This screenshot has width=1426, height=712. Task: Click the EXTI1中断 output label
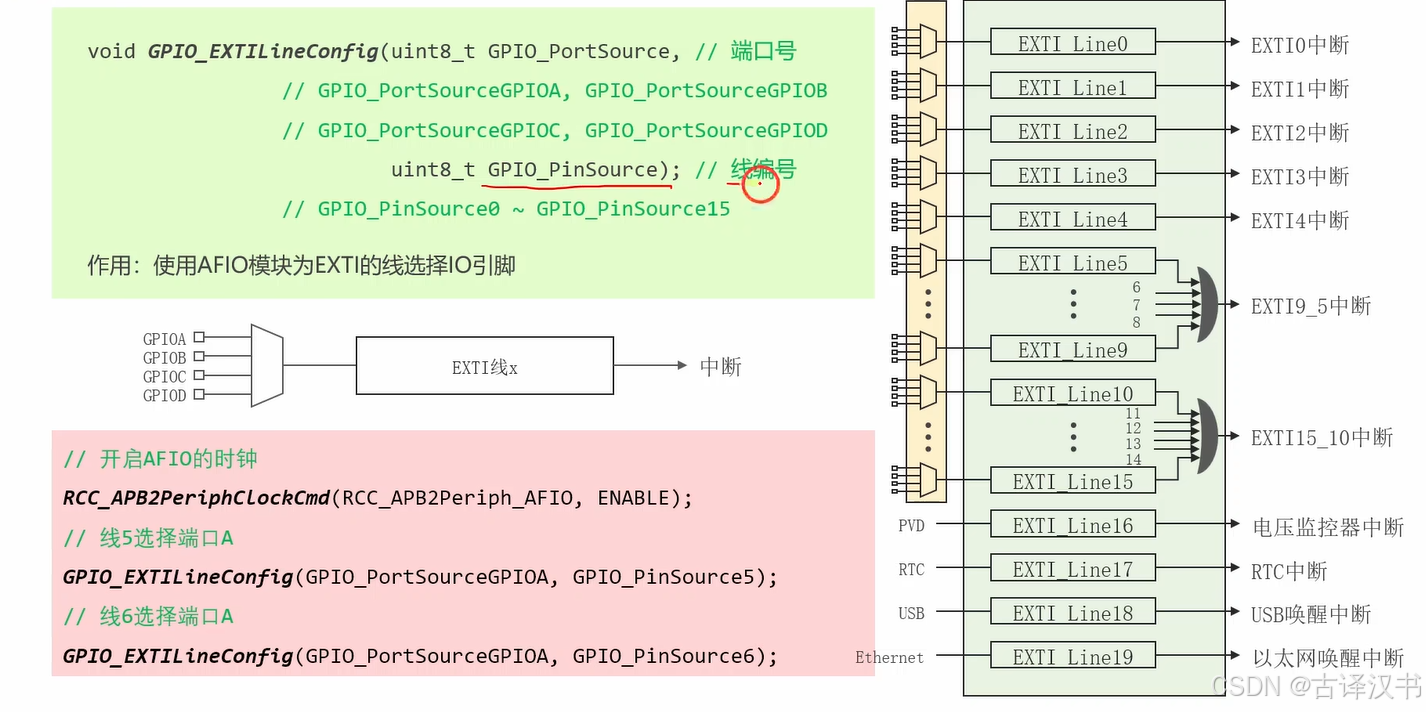(1300, 88)
